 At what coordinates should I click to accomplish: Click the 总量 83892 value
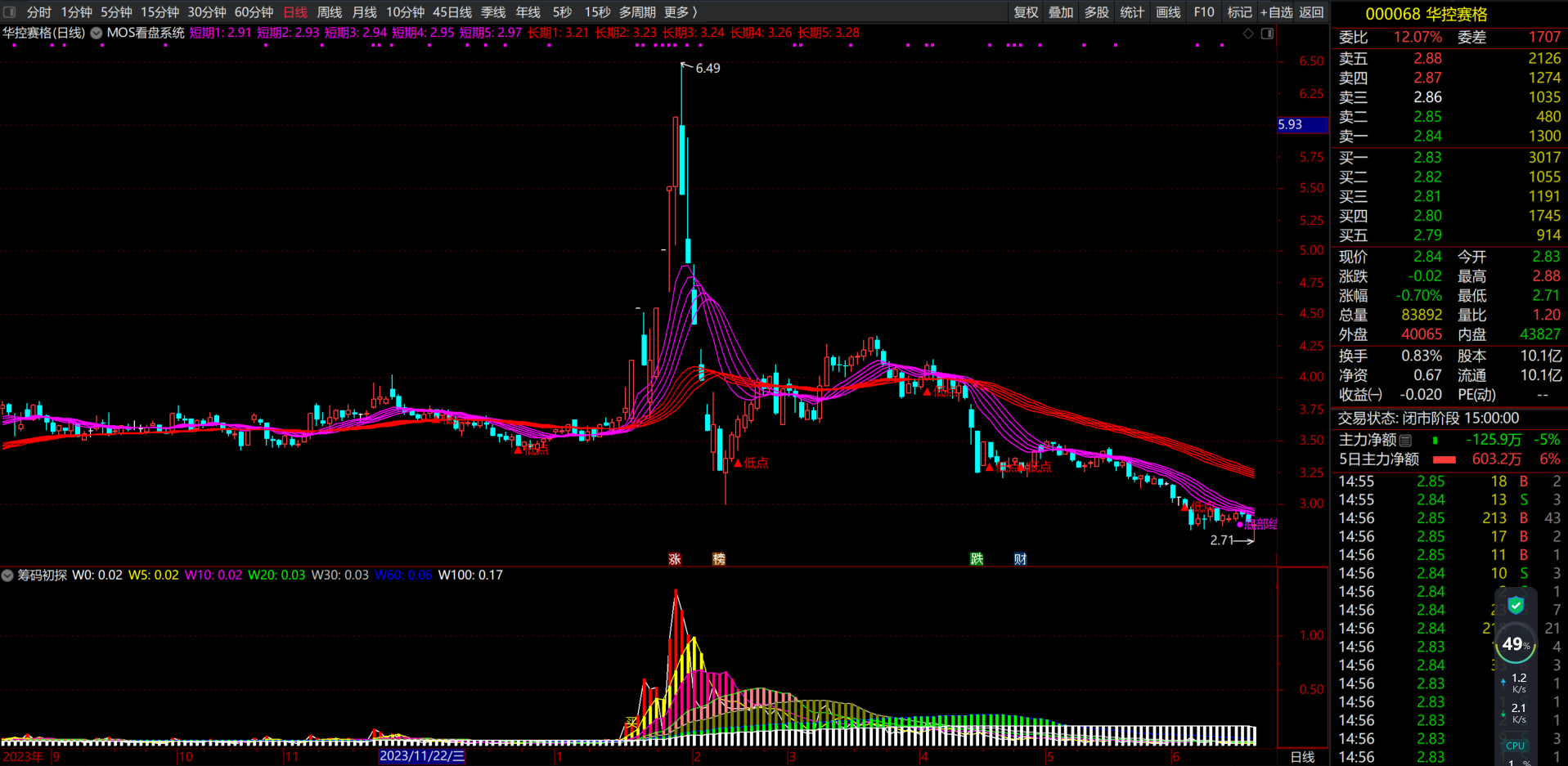click(1422, 315)
